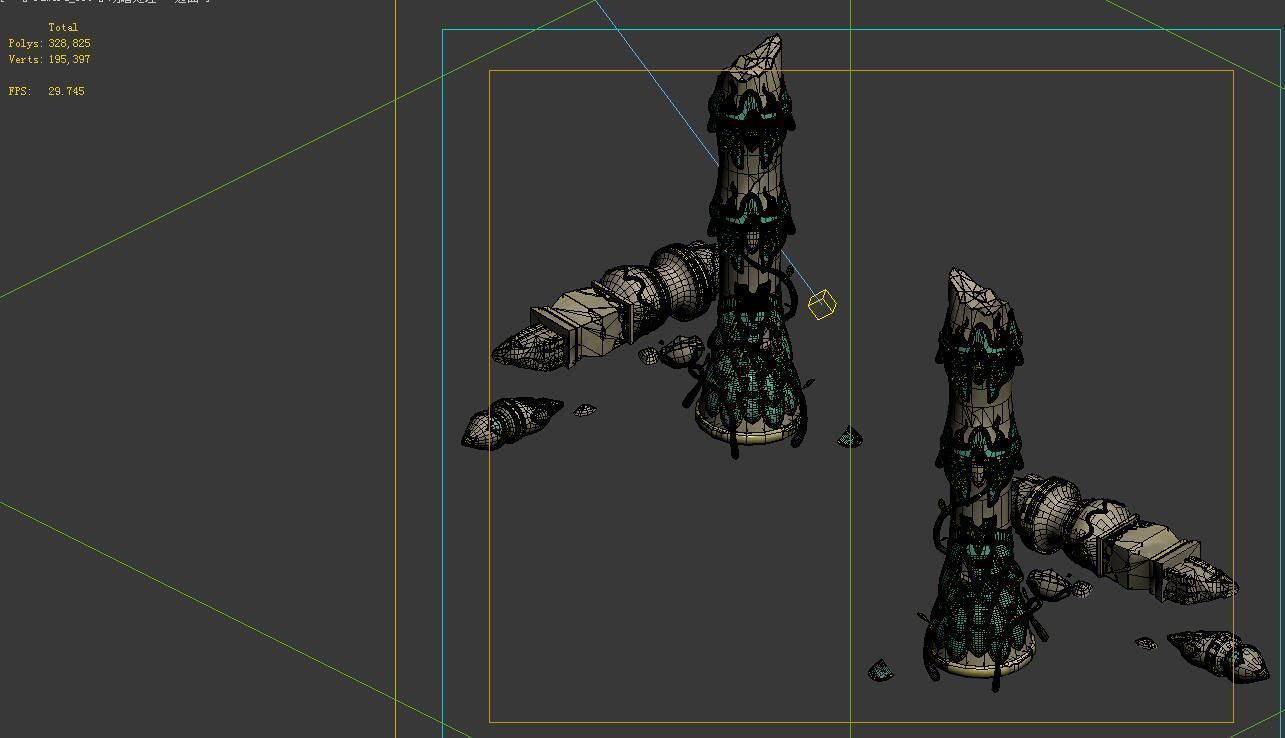Click the Polys count 328,825

[69, 43]
